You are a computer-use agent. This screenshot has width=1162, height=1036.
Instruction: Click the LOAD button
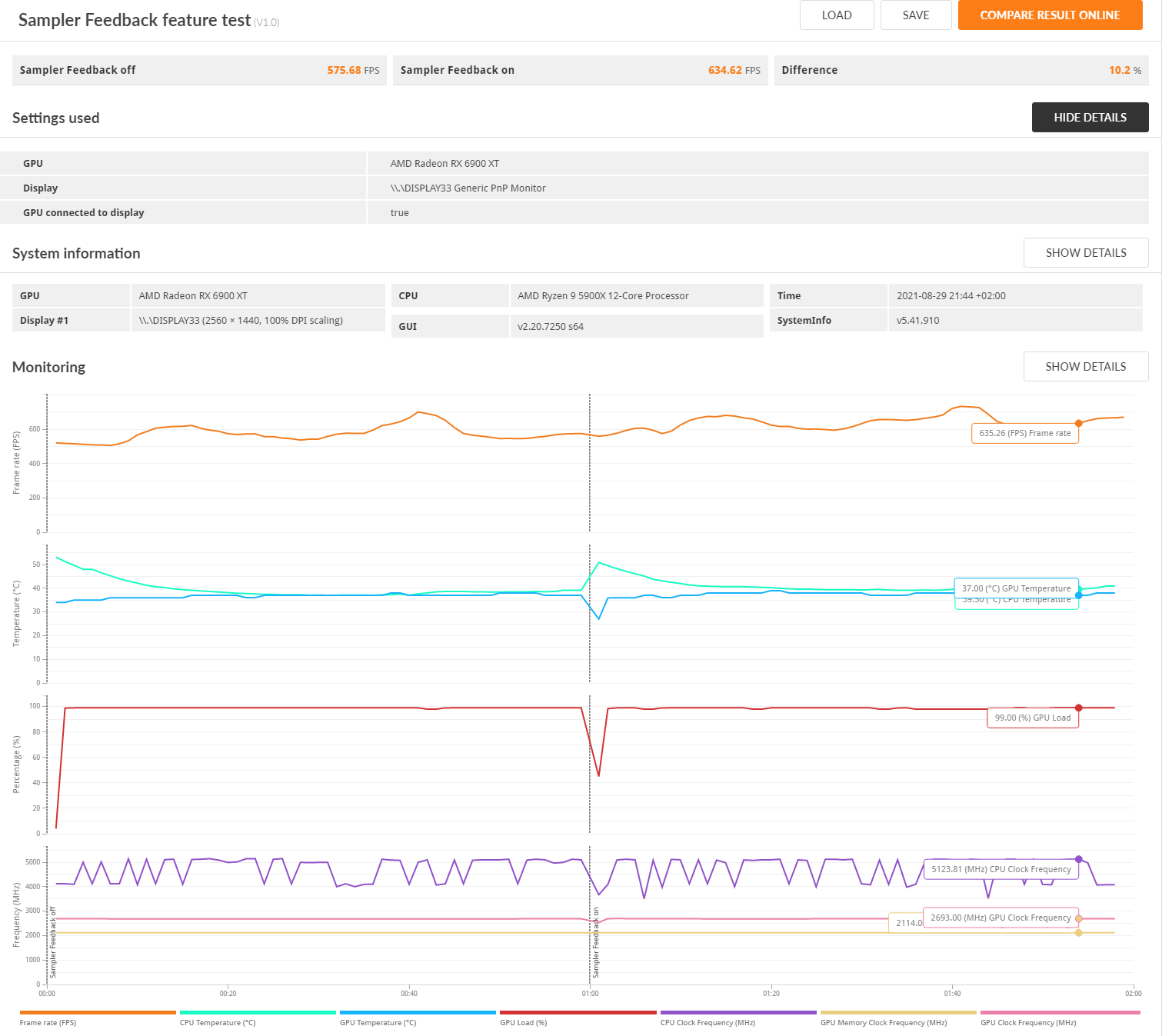click(x=837, y=15)
